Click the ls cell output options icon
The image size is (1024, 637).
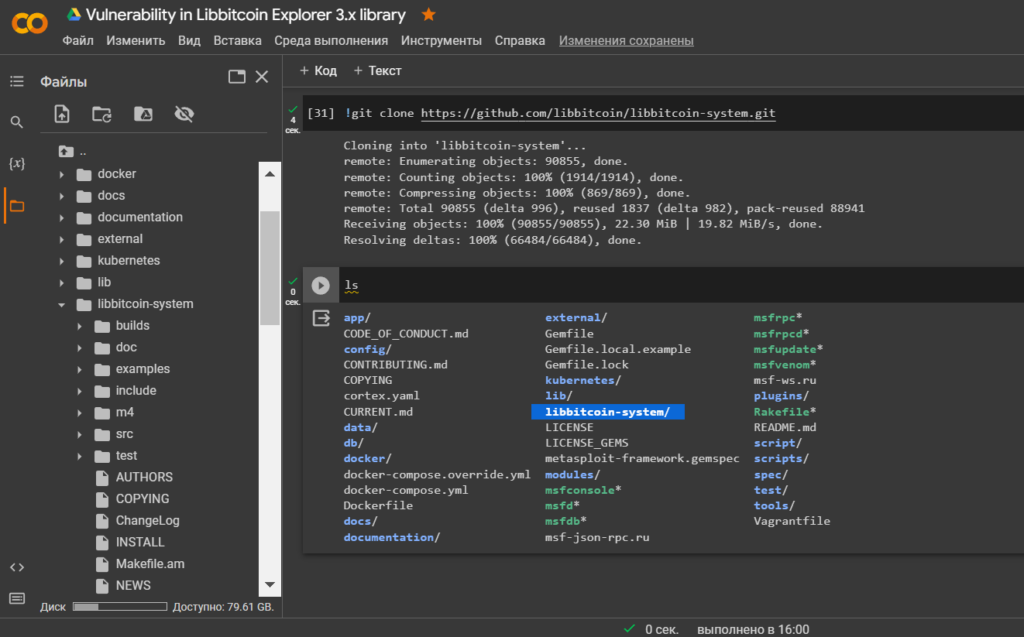point(321,318)
